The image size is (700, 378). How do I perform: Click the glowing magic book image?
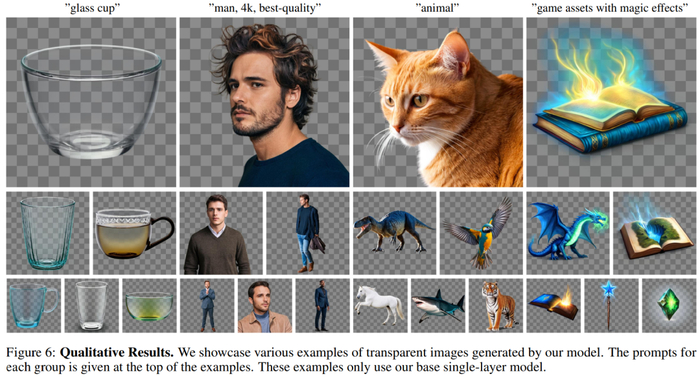611,102
